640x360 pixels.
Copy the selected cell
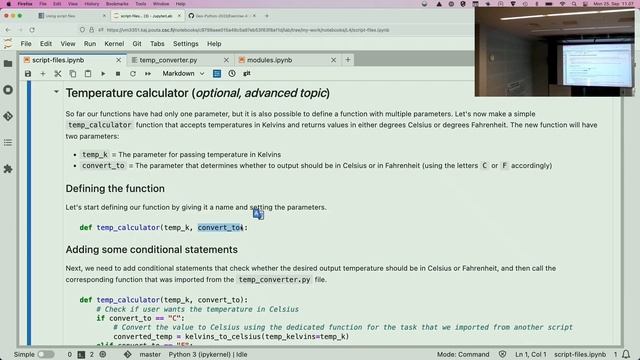[x=73, y=74]
